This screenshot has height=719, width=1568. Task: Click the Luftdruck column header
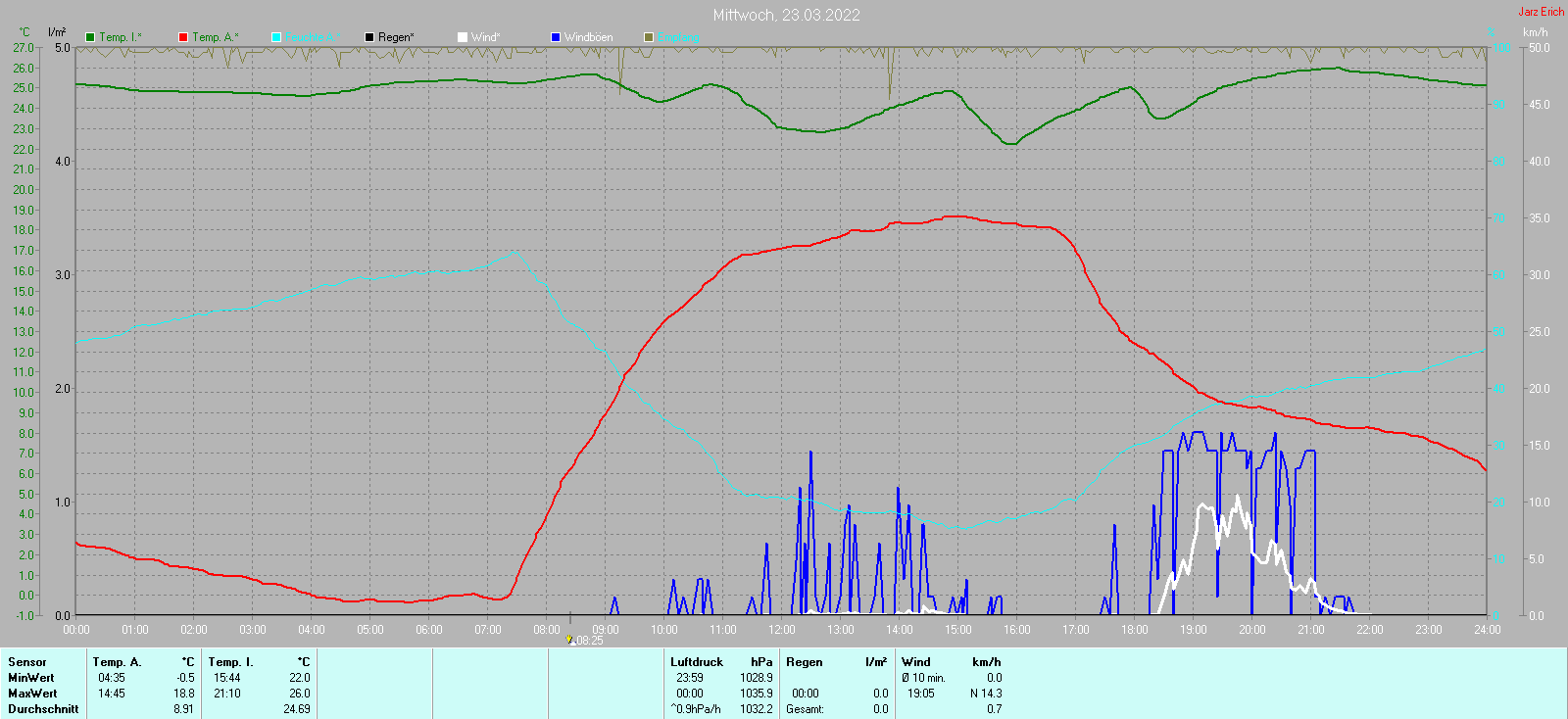coord(697,662)
